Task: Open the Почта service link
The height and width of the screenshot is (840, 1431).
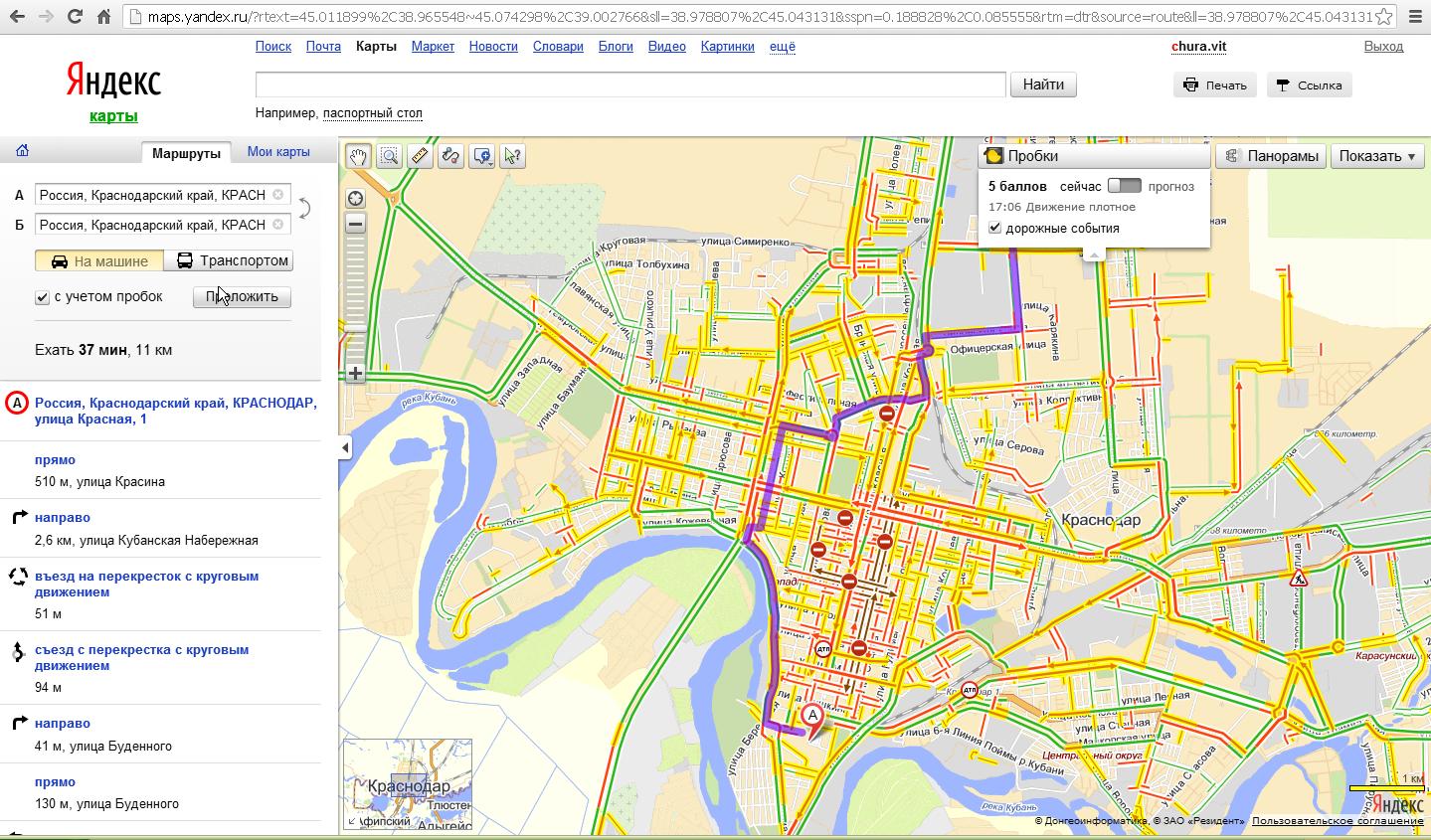Action: (323, 47)
